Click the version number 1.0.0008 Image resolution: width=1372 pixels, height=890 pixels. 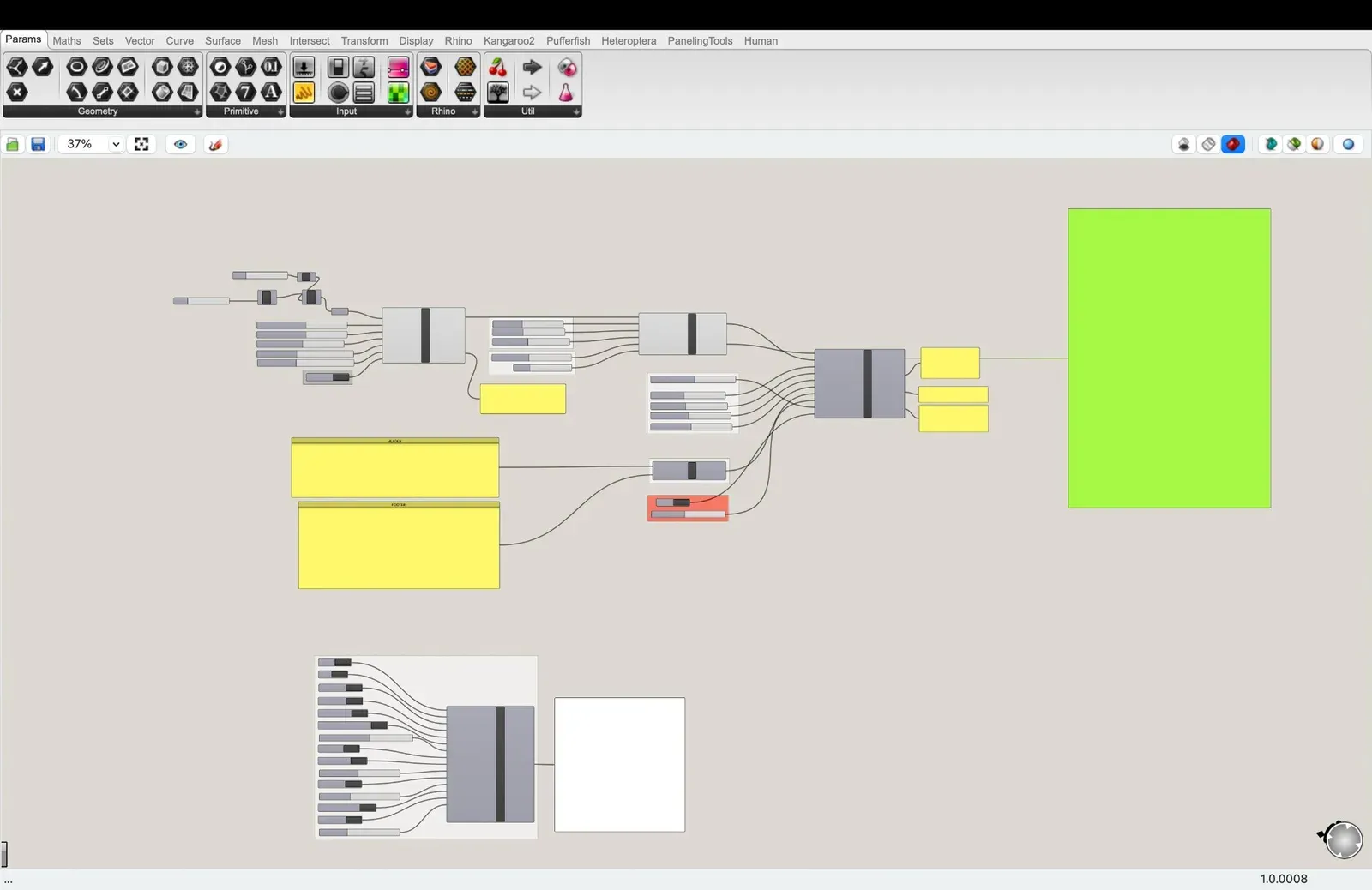pos(1284,879)
